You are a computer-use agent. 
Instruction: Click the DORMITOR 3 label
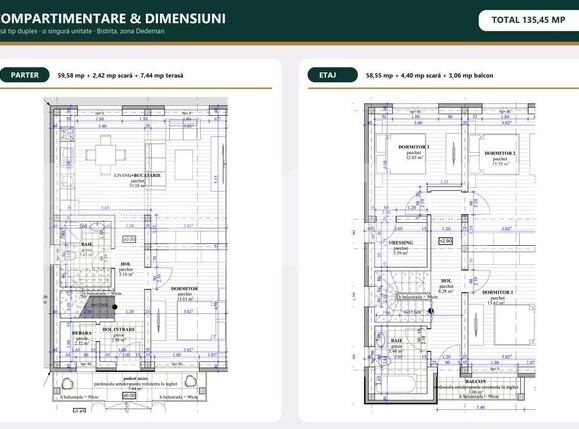pos(414,147)
